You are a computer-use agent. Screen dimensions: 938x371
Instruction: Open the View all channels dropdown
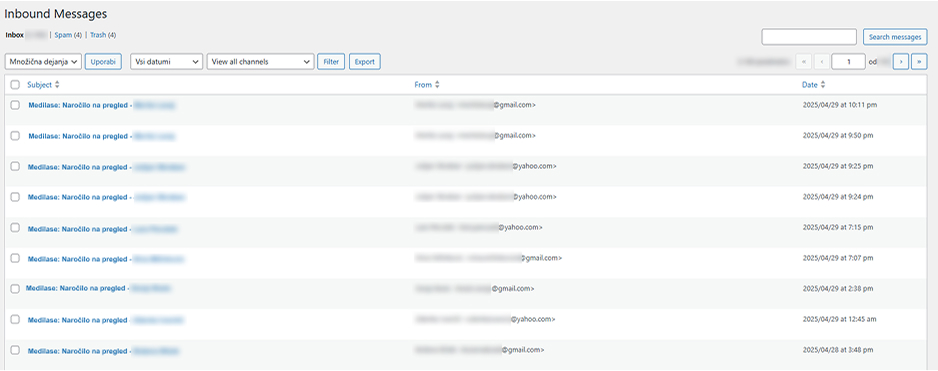(260, 62)
